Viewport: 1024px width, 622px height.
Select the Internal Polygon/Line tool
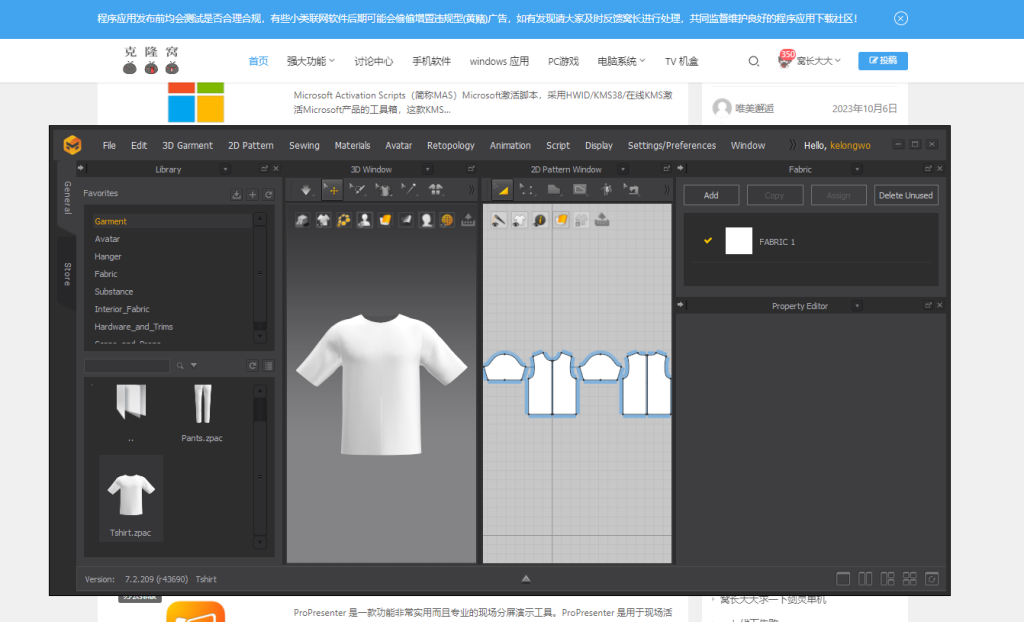click(x=580, y=190)
